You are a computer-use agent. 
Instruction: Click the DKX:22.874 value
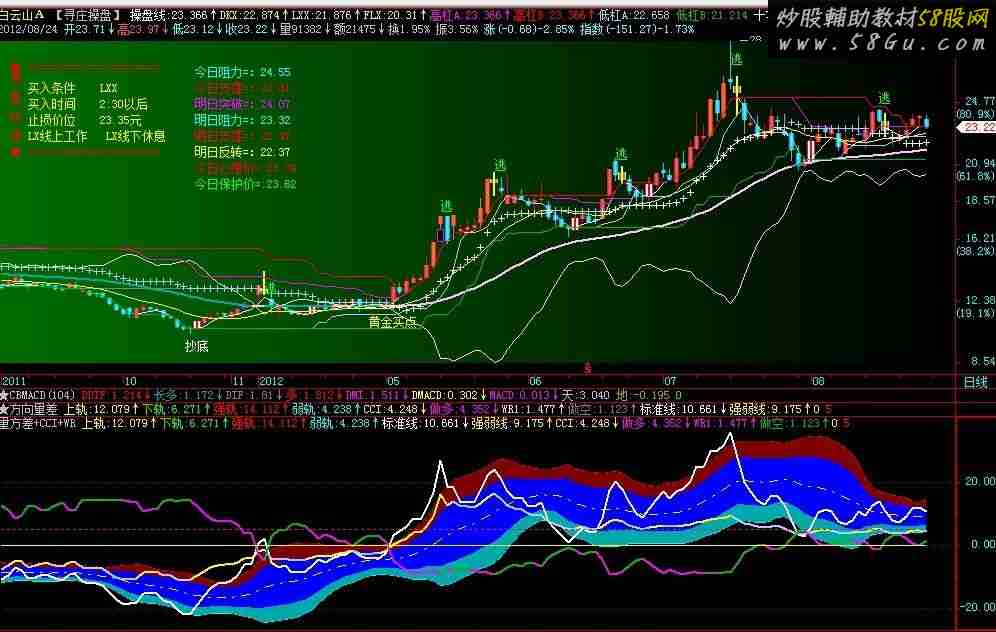[250, 15]
